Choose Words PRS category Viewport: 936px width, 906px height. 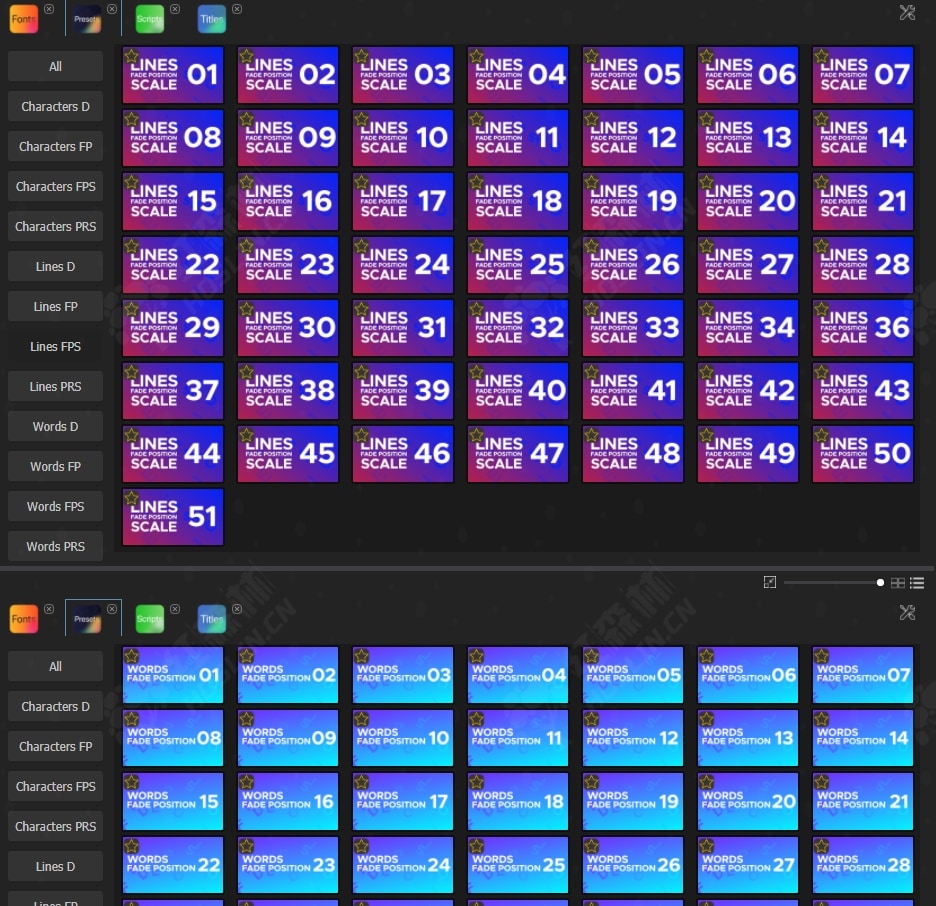56,546
